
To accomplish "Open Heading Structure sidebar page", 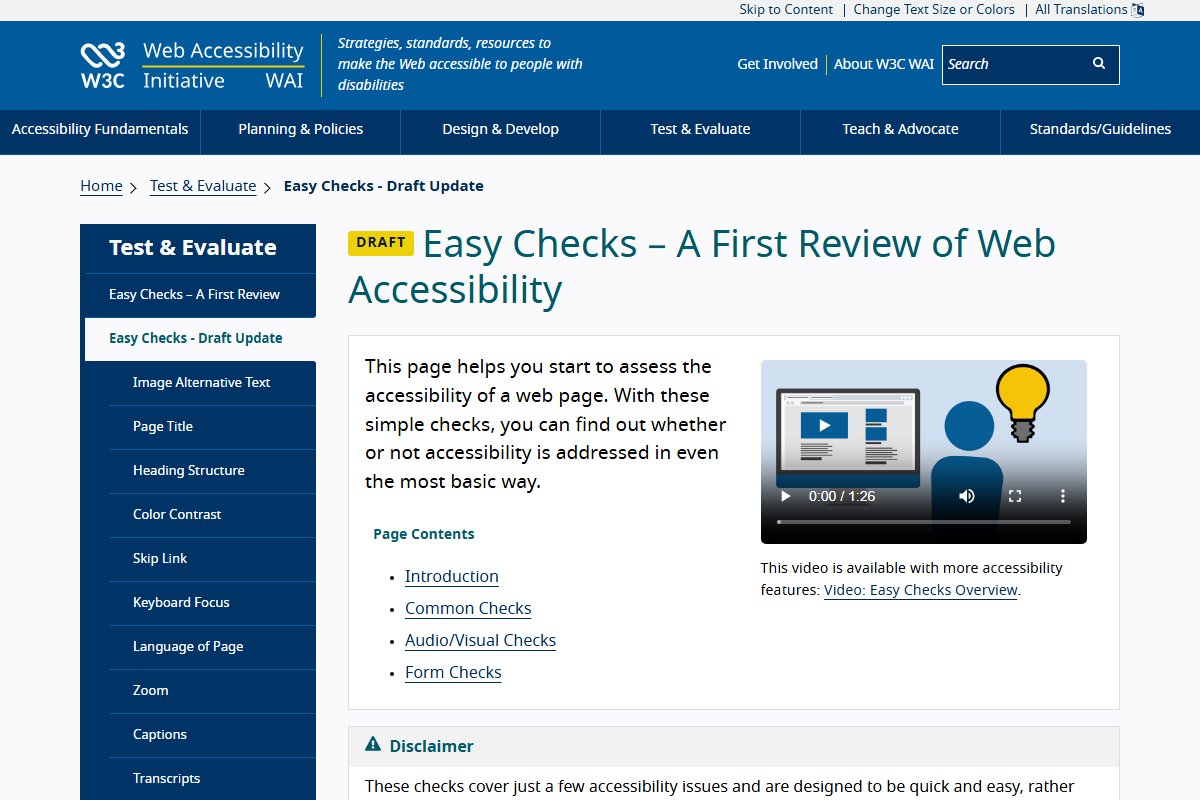I will (x=212, y=471).
